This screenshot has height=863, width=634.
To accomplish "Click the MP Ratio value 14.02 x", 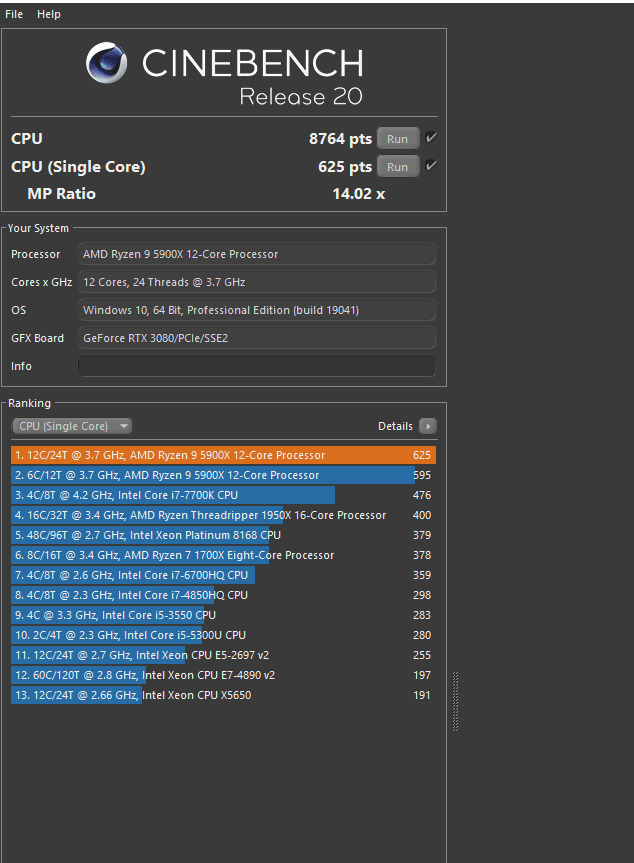I will (359, 194).
